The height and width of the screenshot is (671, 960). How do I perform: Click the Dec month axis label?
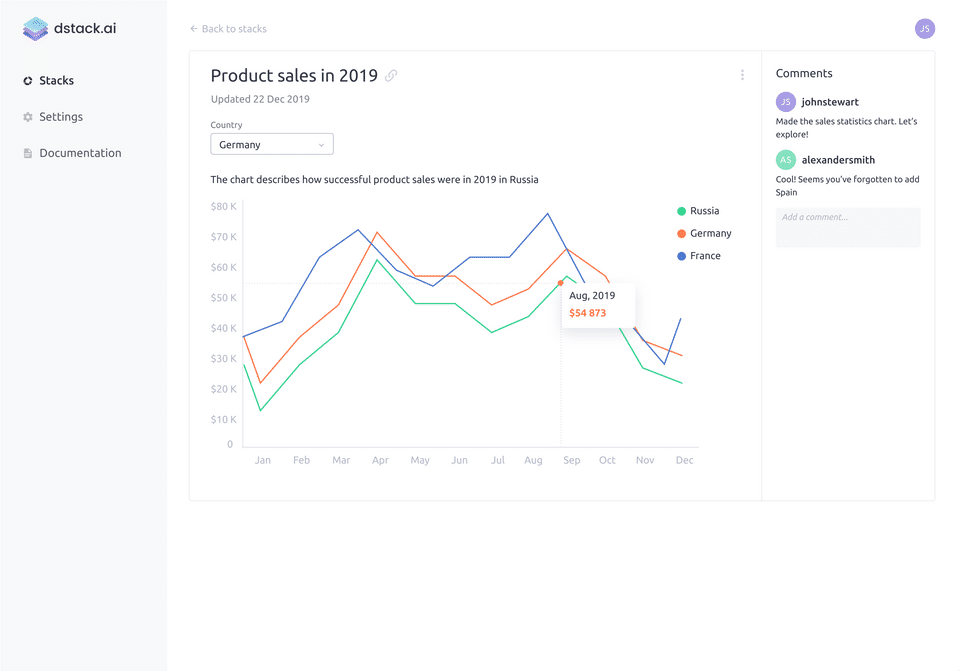click(x=684, y=460)
